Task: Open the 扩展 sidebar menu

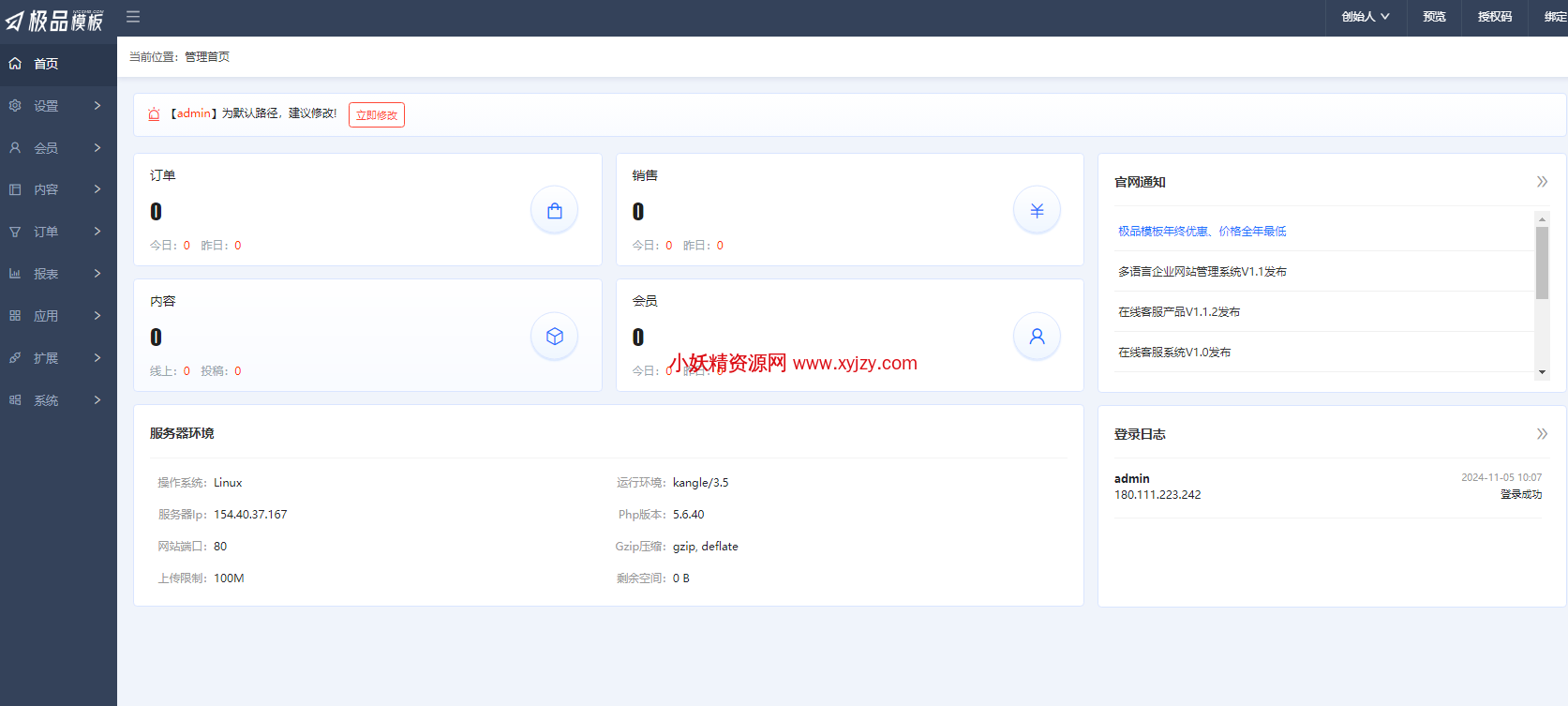Action: point(58,358)
